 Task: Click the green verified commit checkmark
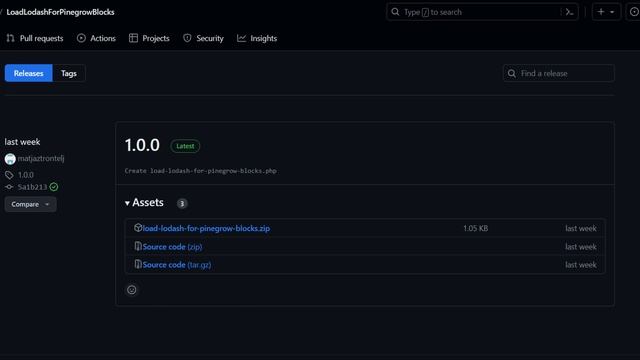(54, 187)
